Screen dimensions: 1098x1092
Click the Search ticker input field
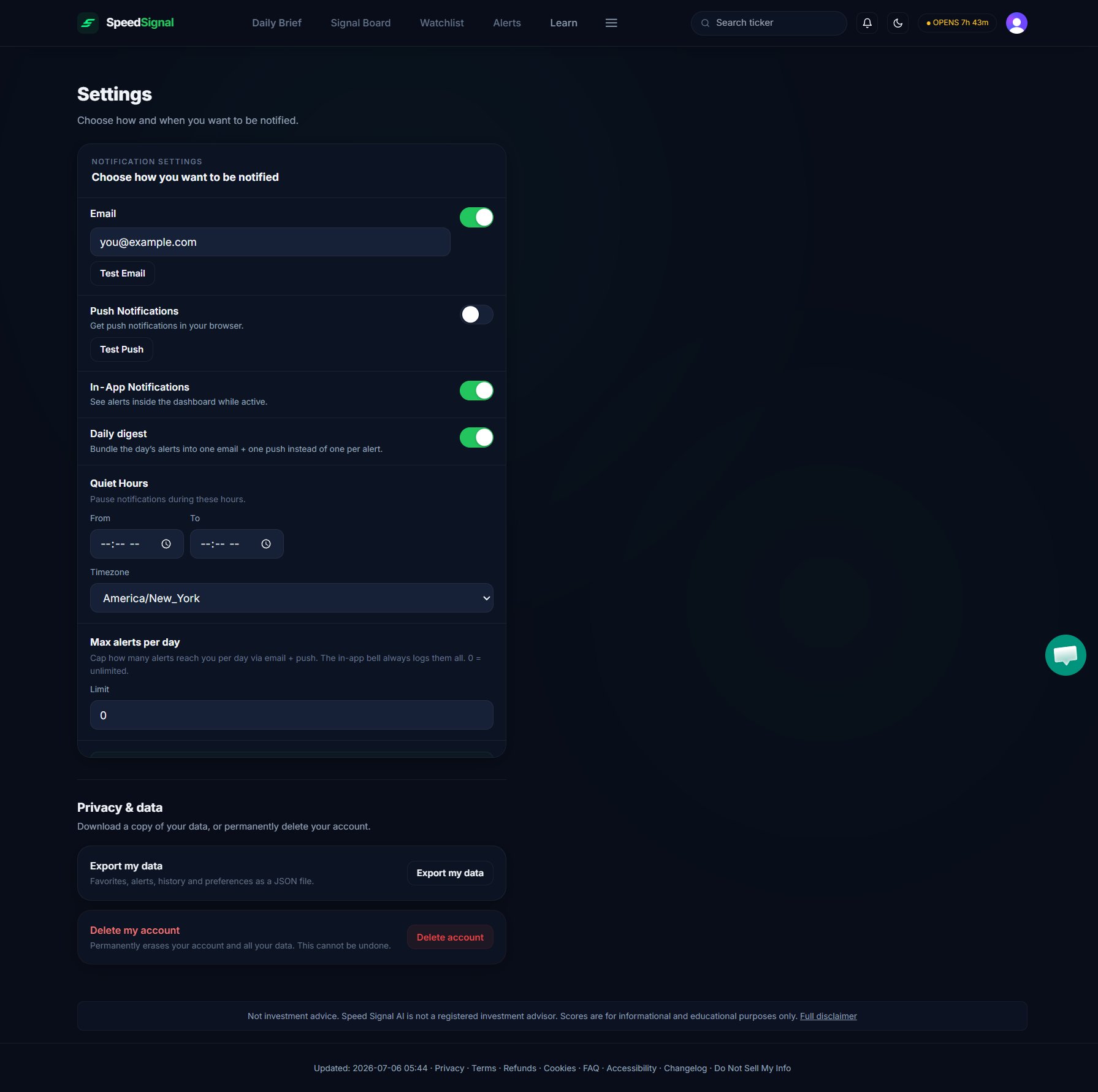click(x=769, y=23)
